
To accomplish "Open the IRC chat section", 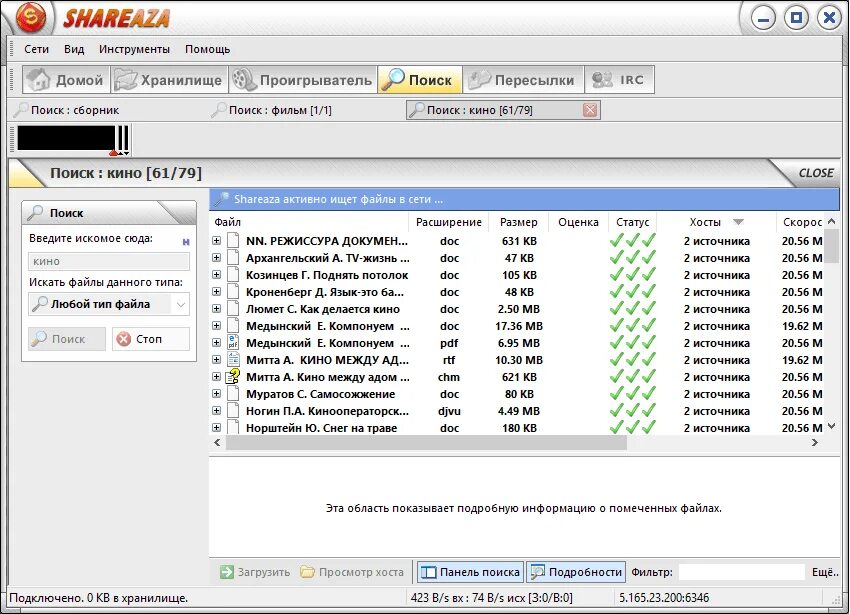I will [619, 80].
